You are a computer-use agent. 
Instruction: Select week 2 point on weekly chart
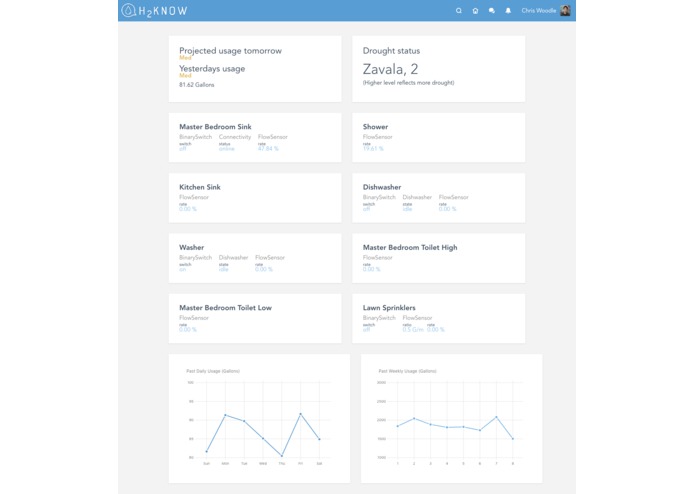[414, 418]
